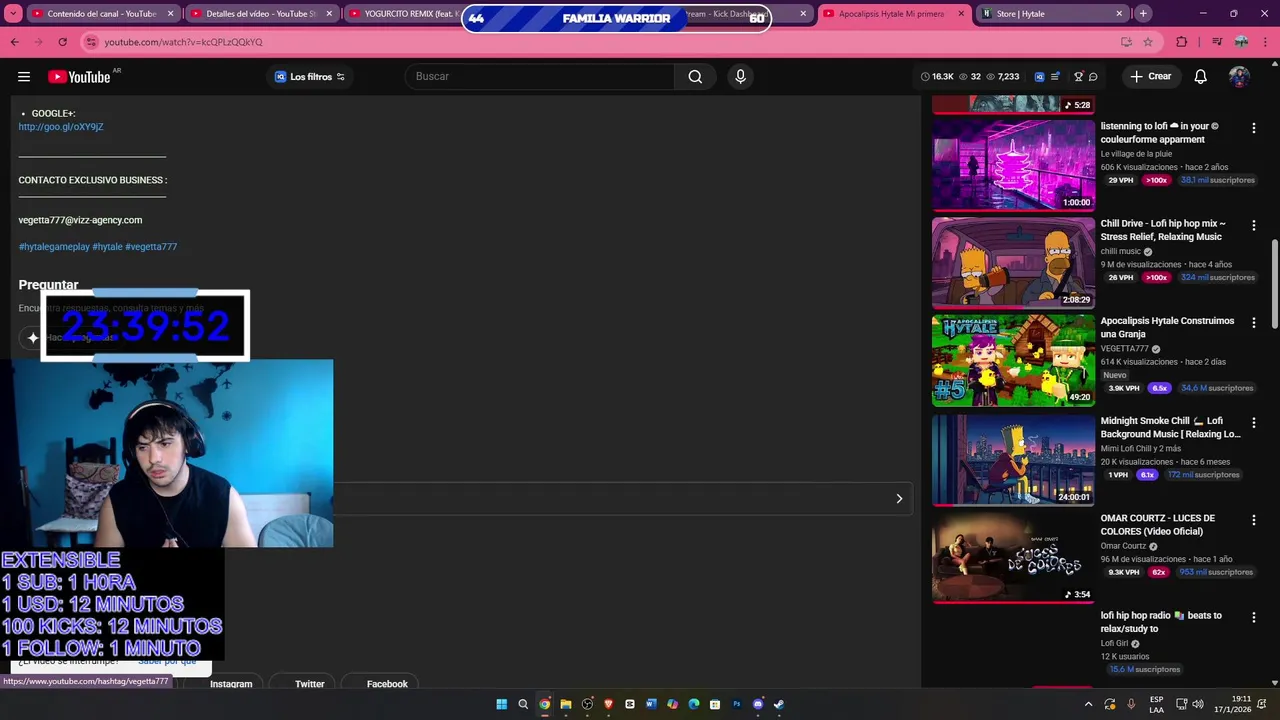1280x720 pixels.
Task: Open the Lofi Girl channel name
Action: (x=1114, y=644)
